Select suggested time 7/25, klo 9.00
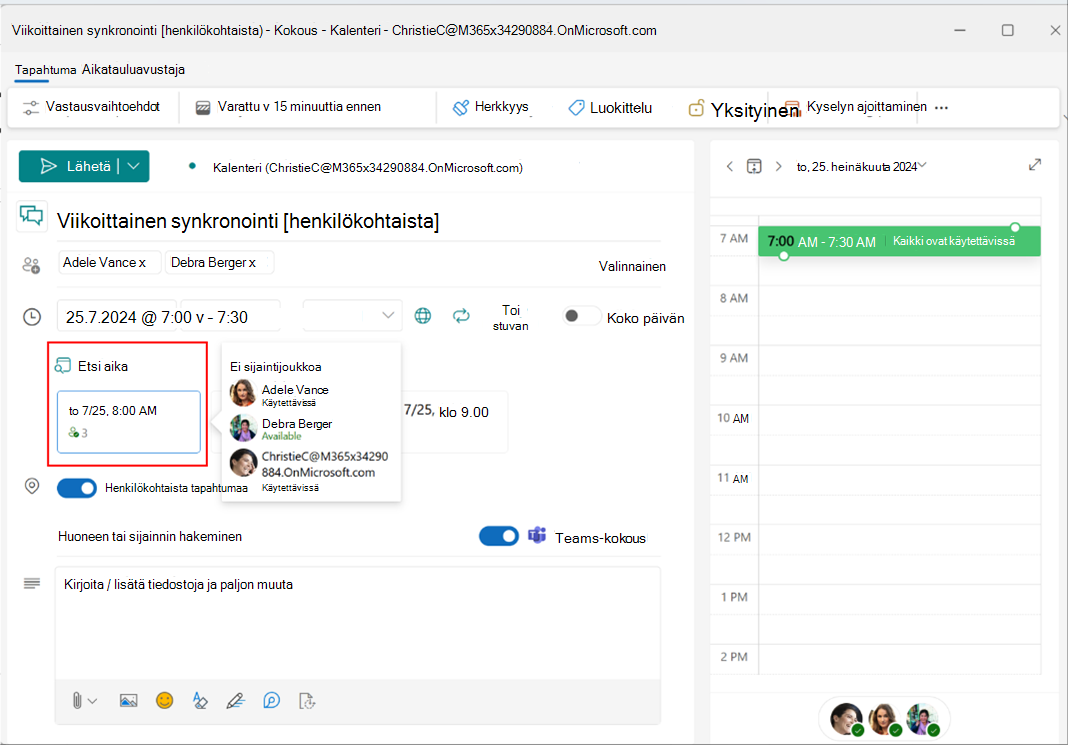The width and height of the screenshot is (1068, 745). point(454,422)
